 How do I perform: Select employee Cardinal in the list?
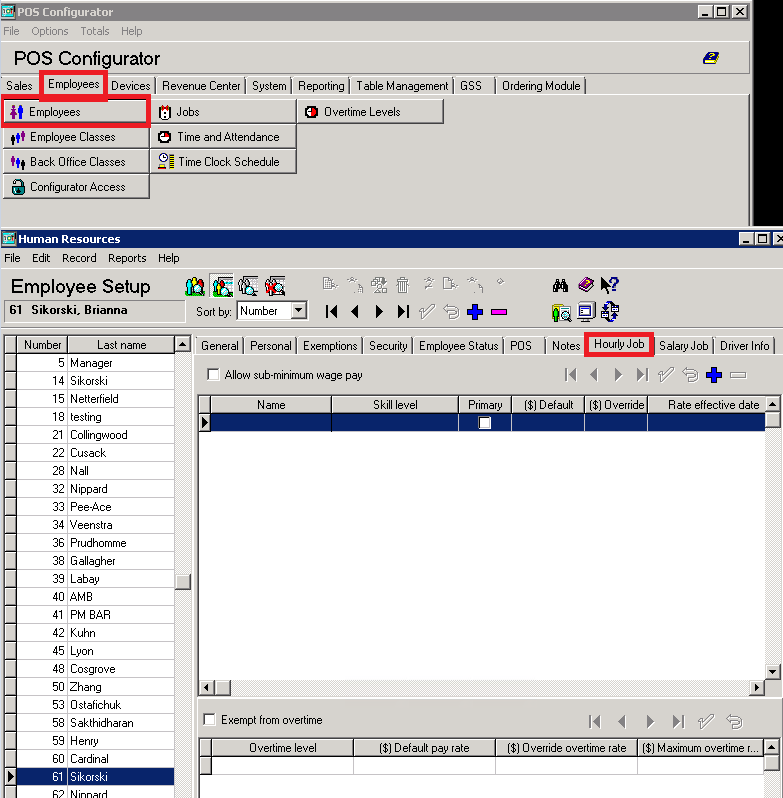coord(91,759)
